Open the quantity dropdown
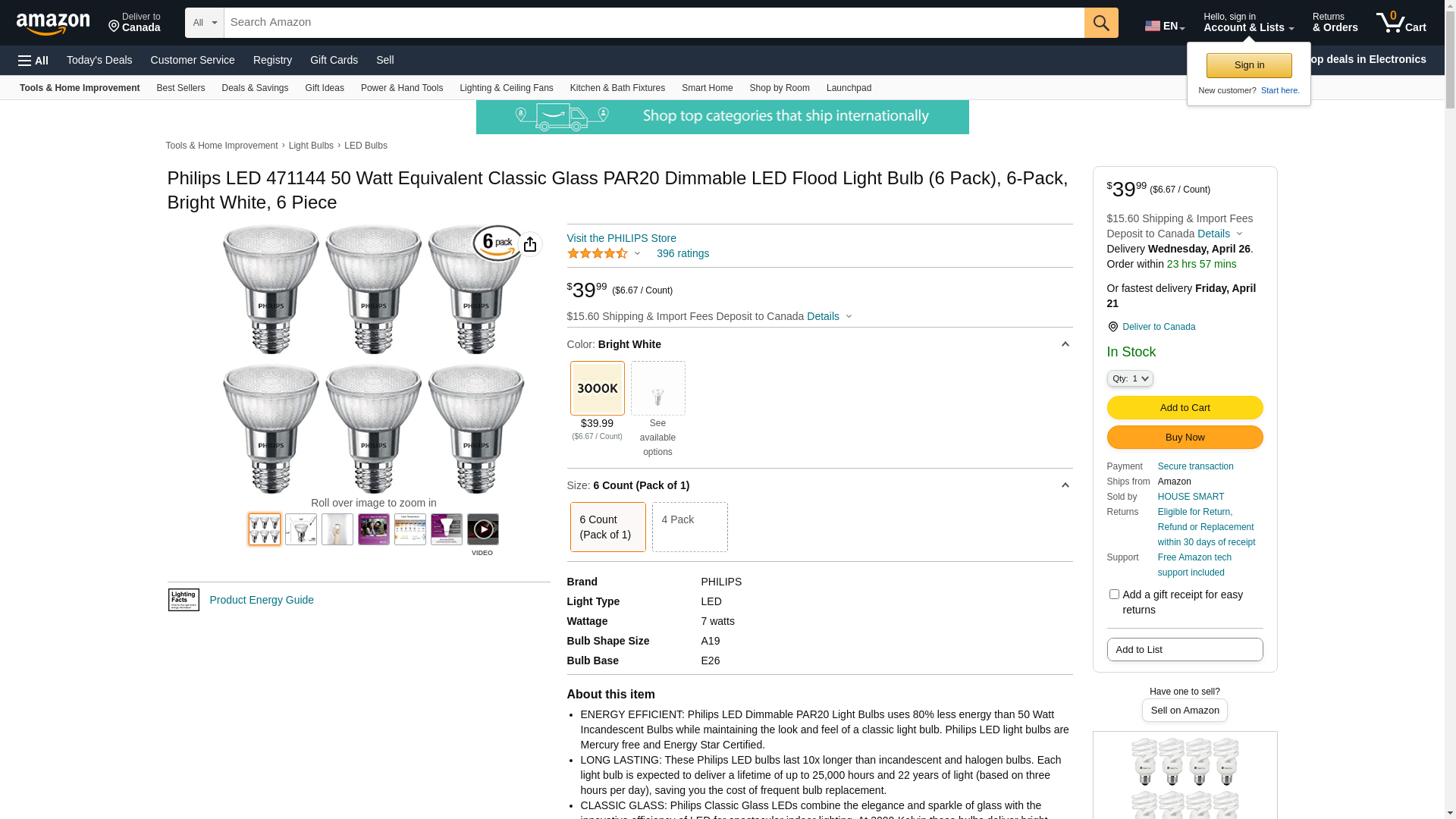This screenshot has width=1456, height=819. [x=1129, y=378]
